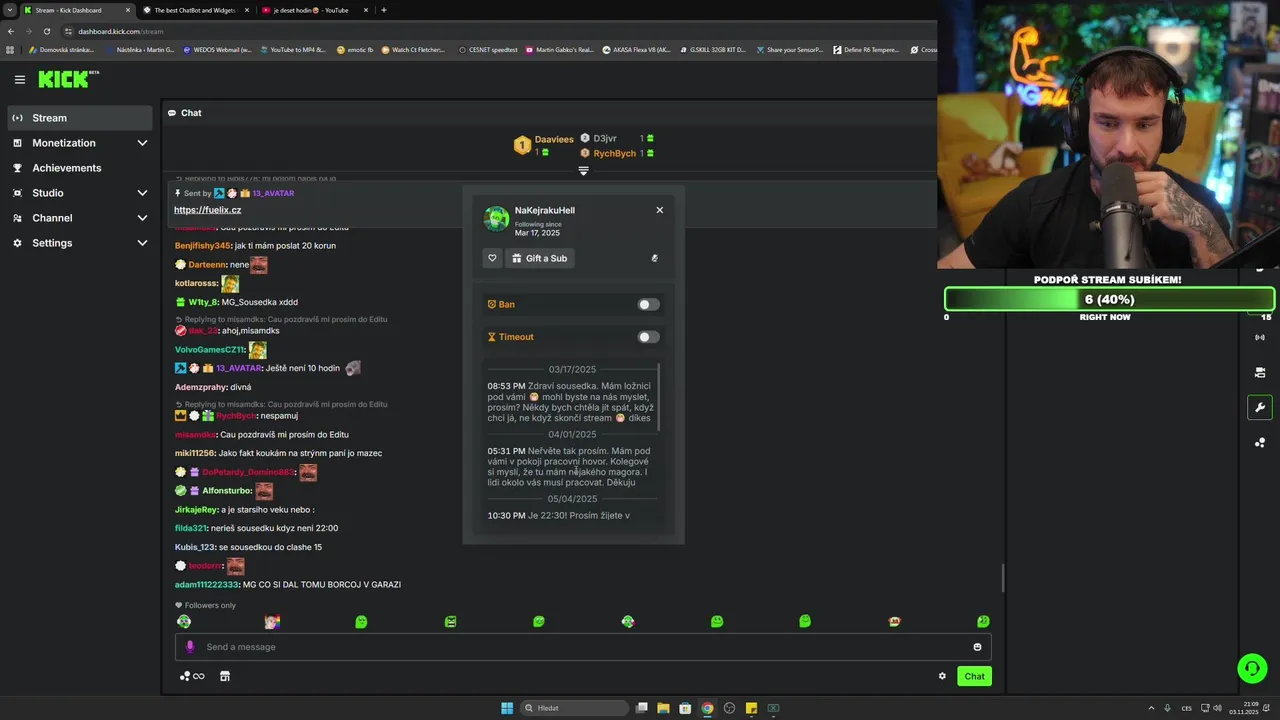Open the hamburger menu next to Kick logo
The height and width of the screenshot is (720, 1280).
click(19, 79)
